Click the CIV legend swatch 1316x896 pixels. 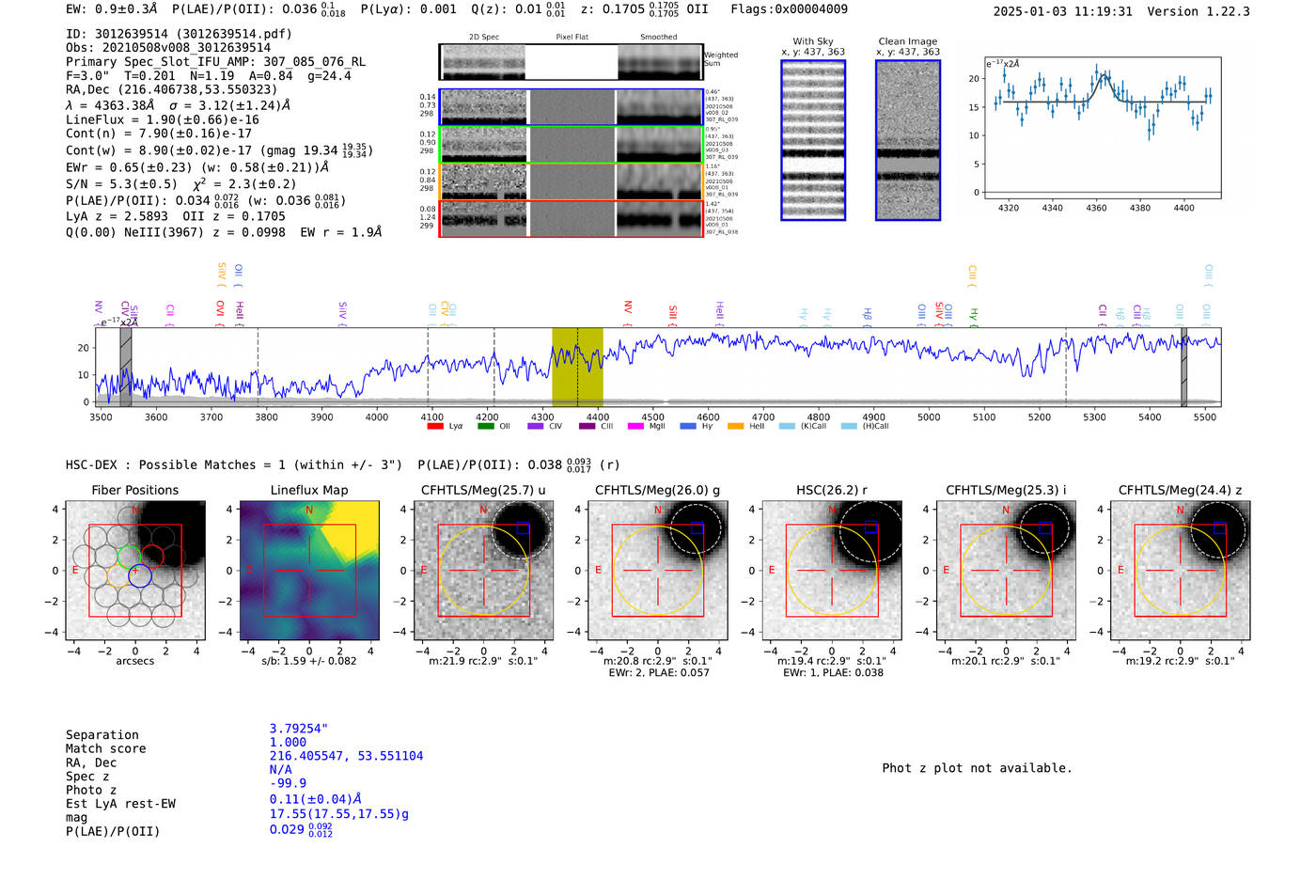tap(536, 426)
